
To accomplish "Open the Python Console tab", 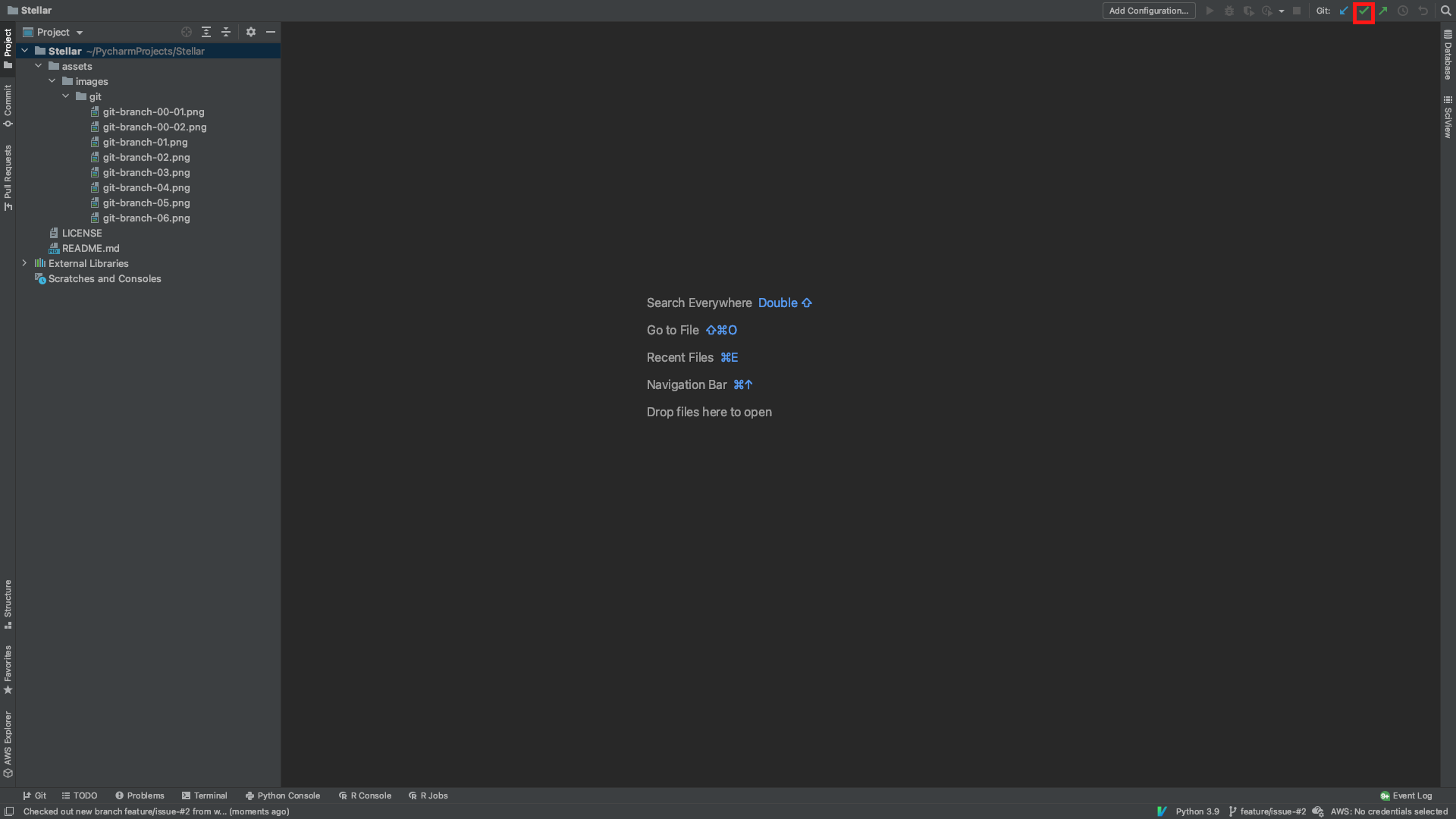I will tap(282, 795).
